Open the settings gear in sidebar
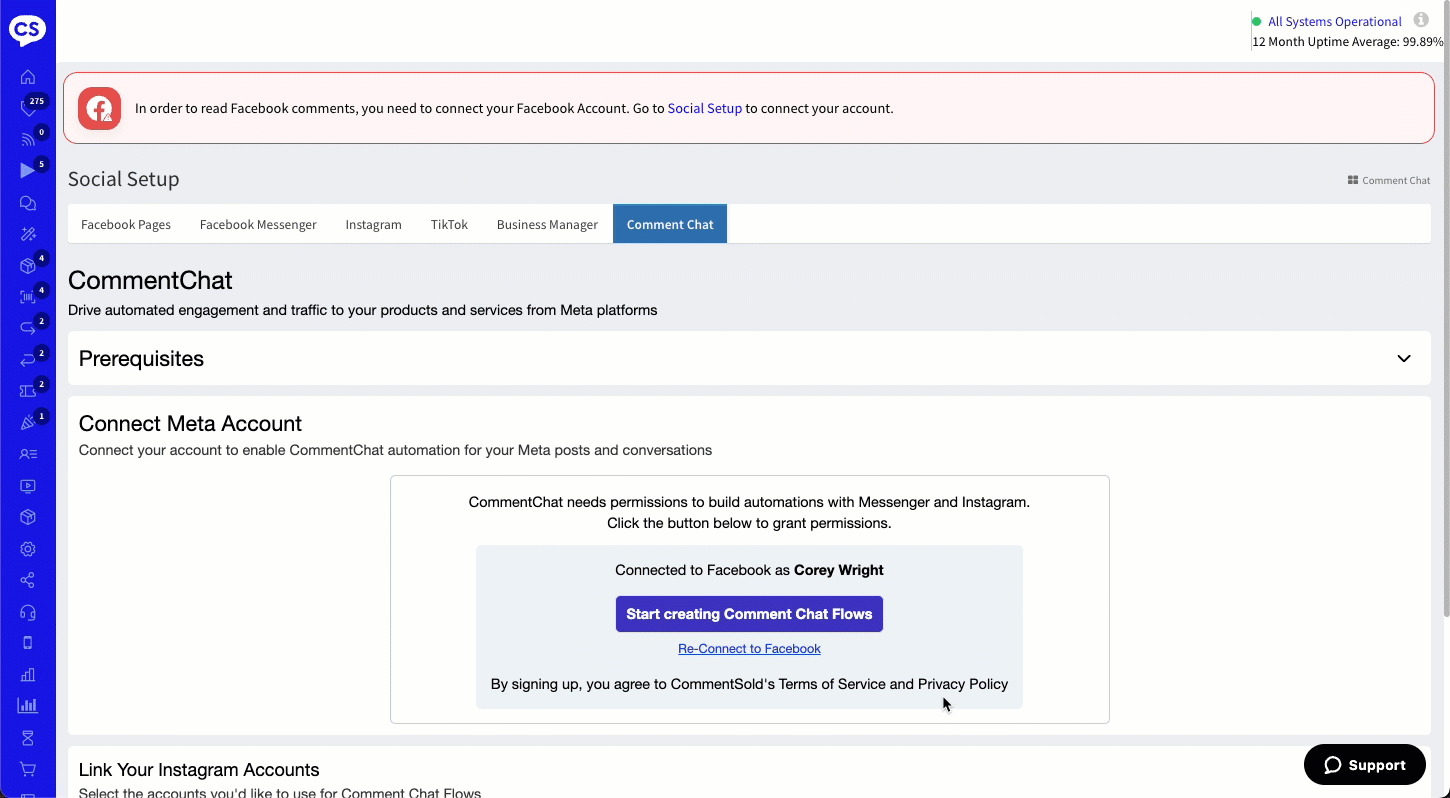Screen dimensions: 1450x798 tap(28, 549)
